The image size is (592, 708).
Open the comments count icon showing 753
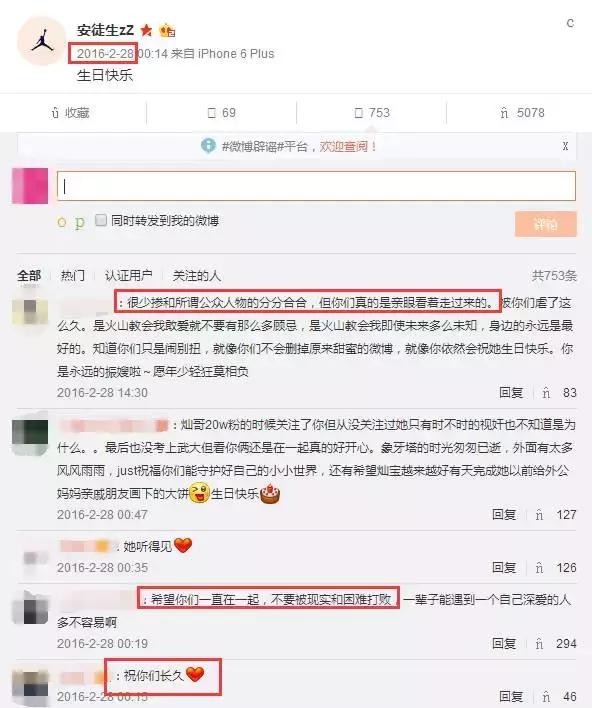(x=372, y=113)
